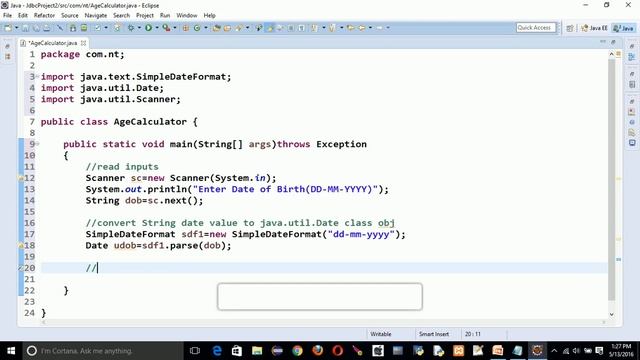Click the Writable status bar entry
640x360 pixels.
pyautogui.click(x=381, y=334)
